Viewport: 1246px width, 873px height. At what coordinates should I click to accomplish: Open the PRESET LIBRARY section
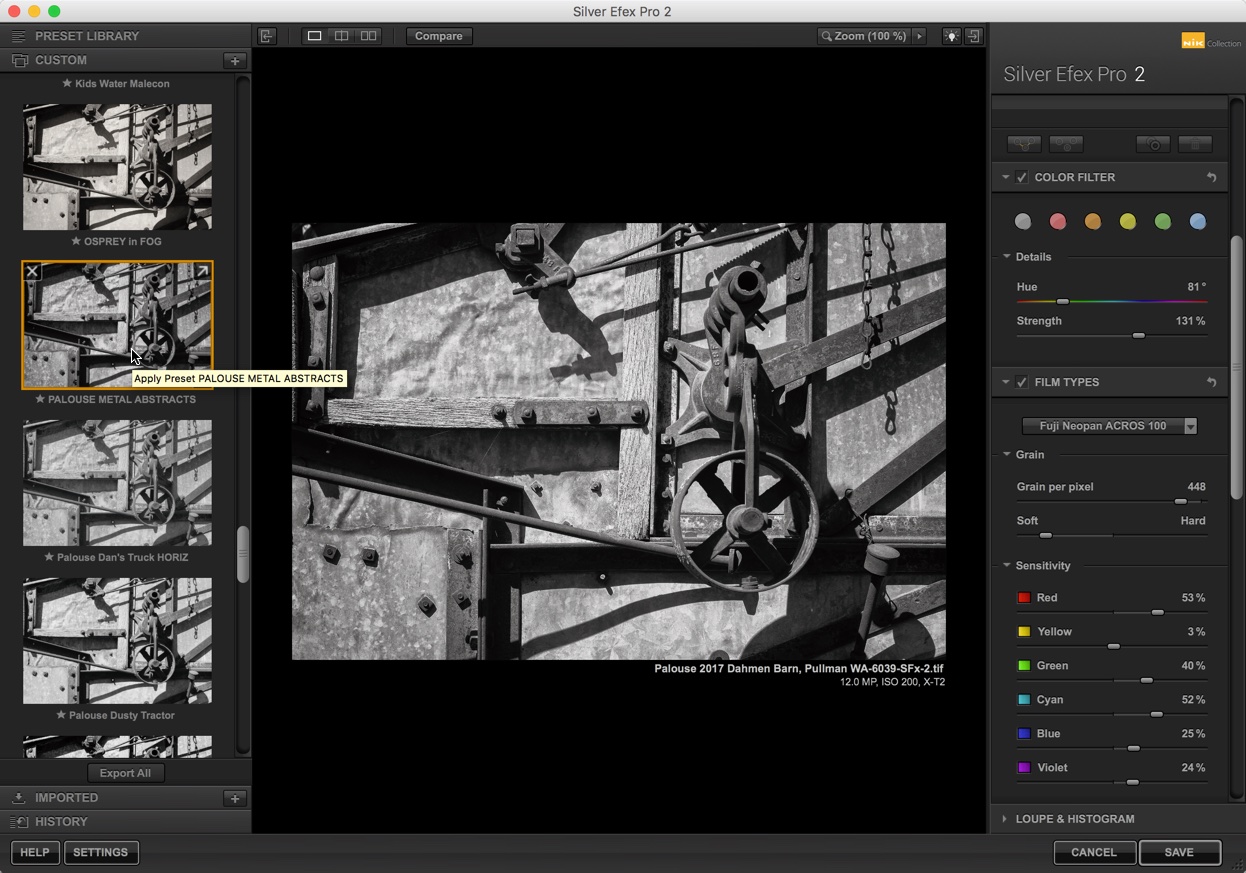(87, 36)
